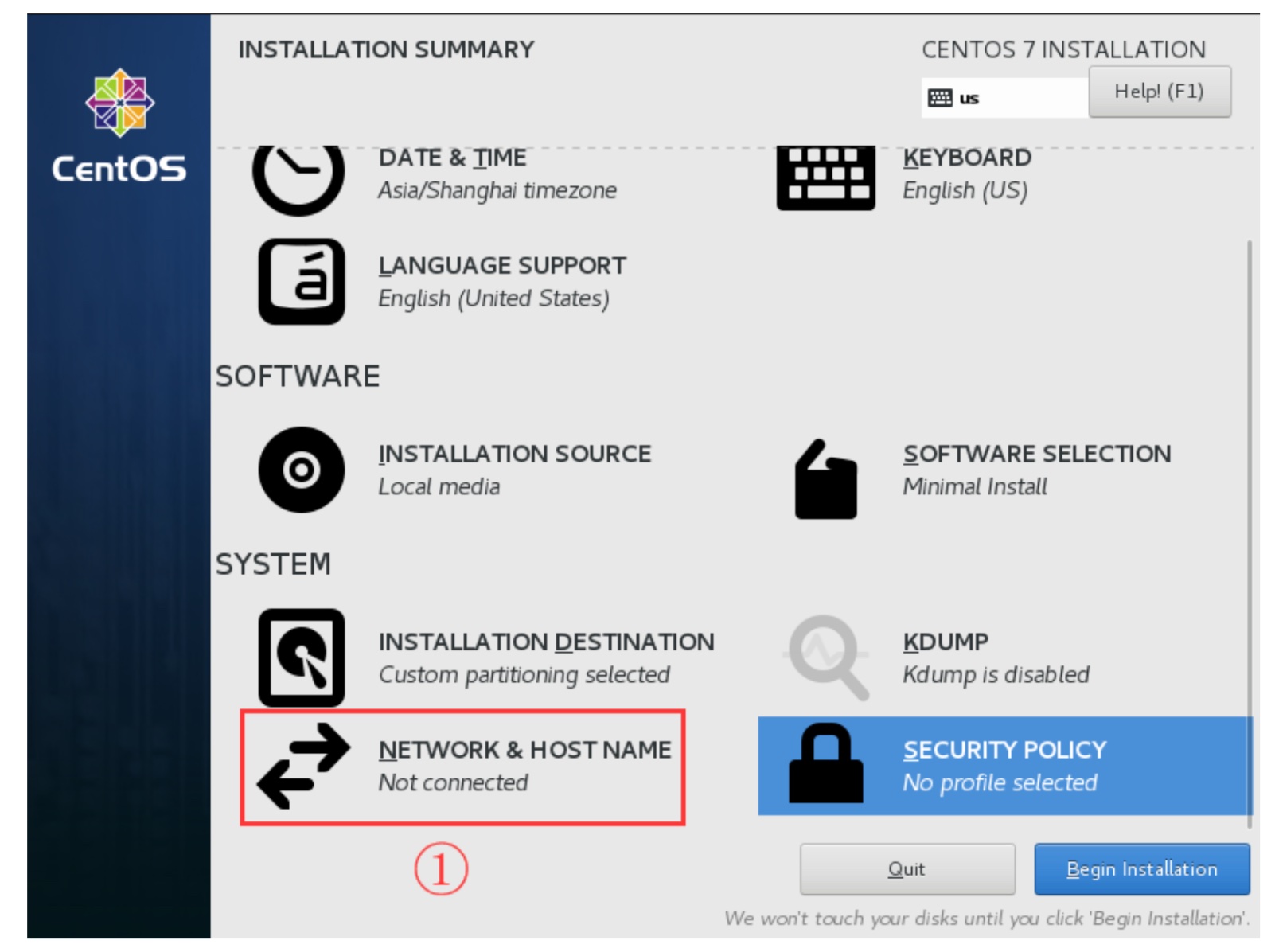The width and height of the screenshot is (1275, 952).
Task: Click the Date & Time clock icon
Action: click(298, 177)
